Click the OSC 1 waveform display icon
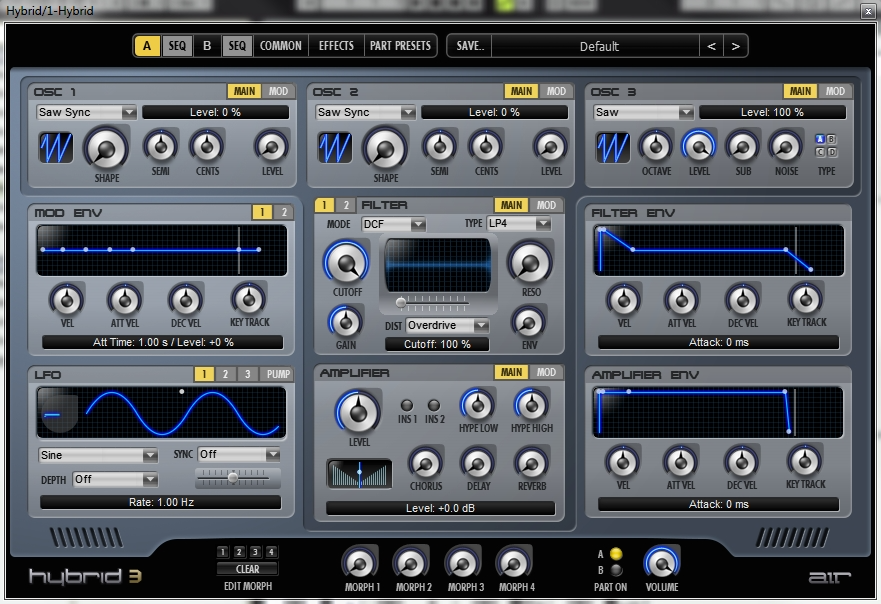 56,148
